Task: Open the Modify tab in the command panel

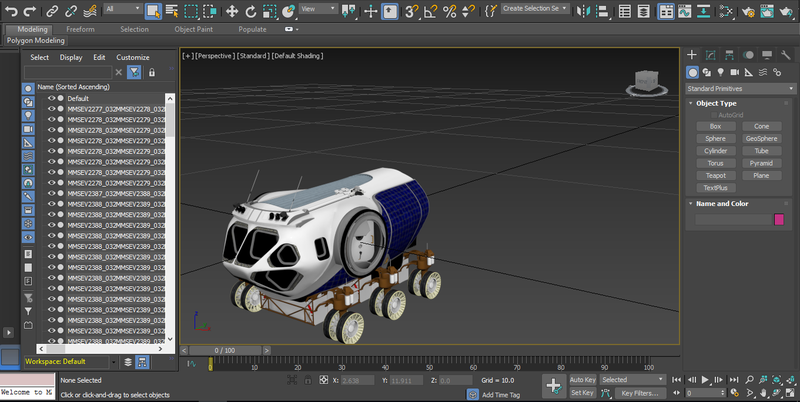Action: tap(711, 54)
